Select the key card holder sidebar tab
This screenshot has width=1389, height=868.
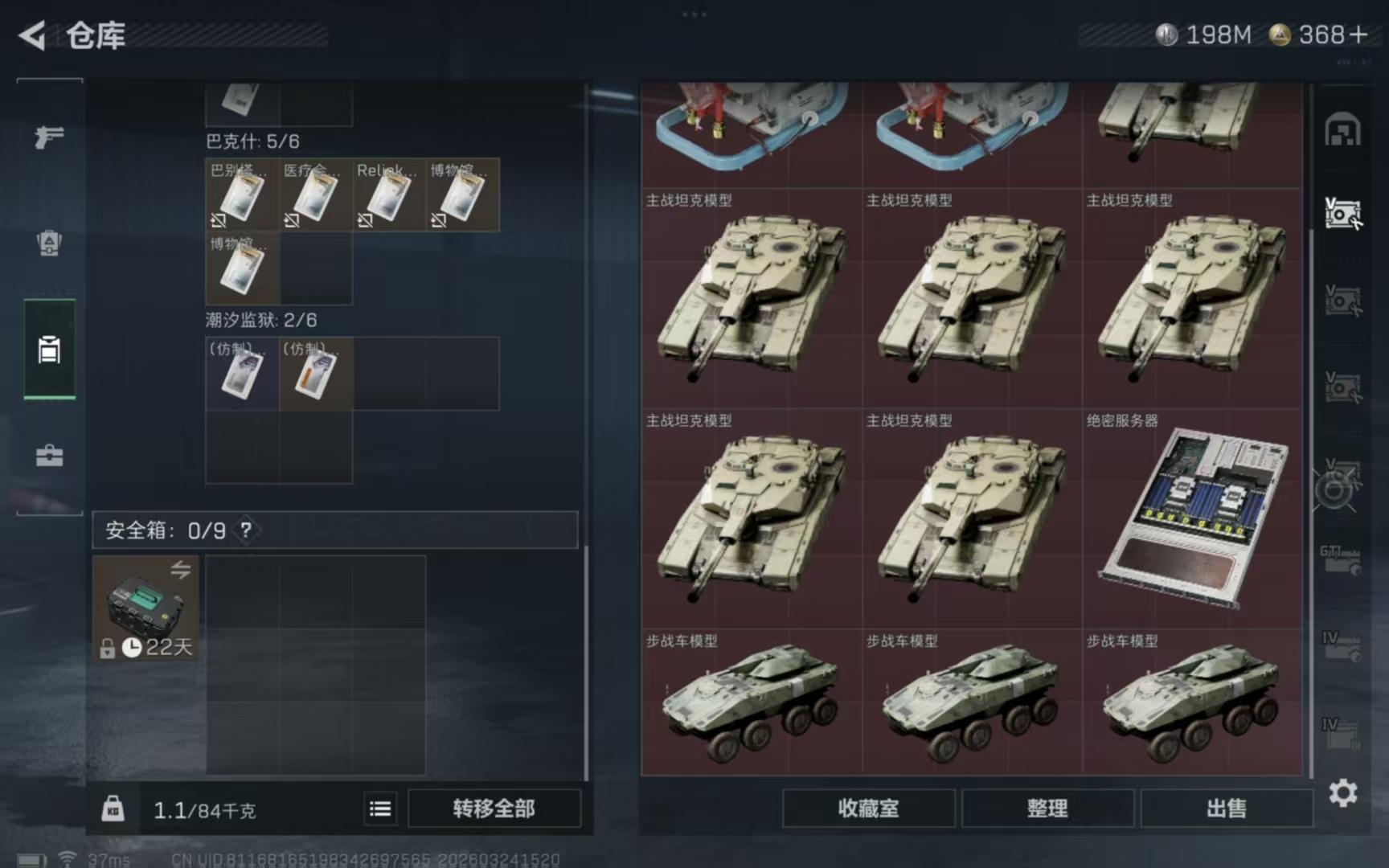coord(49,350)
